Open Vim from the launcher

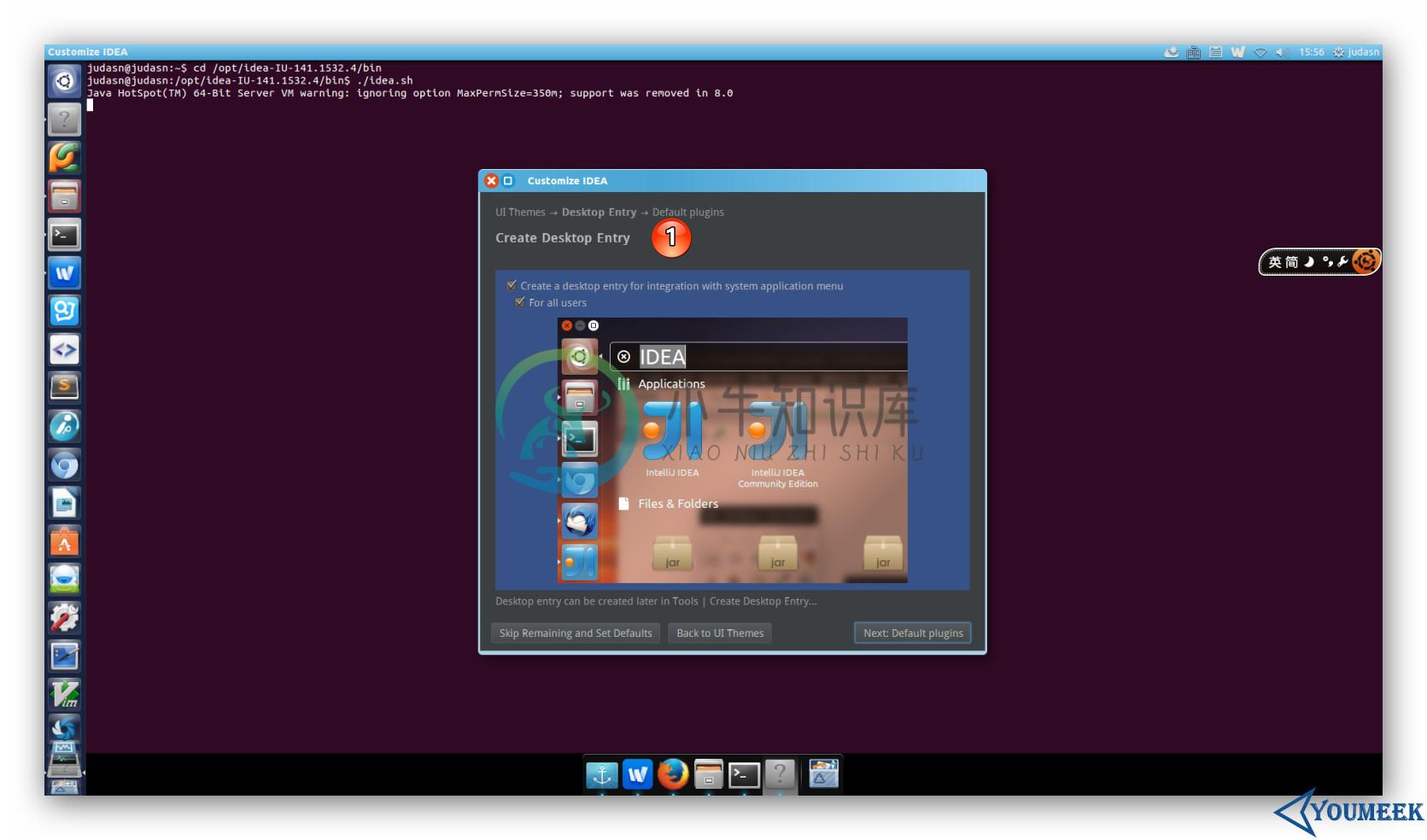tap(64, 694)
